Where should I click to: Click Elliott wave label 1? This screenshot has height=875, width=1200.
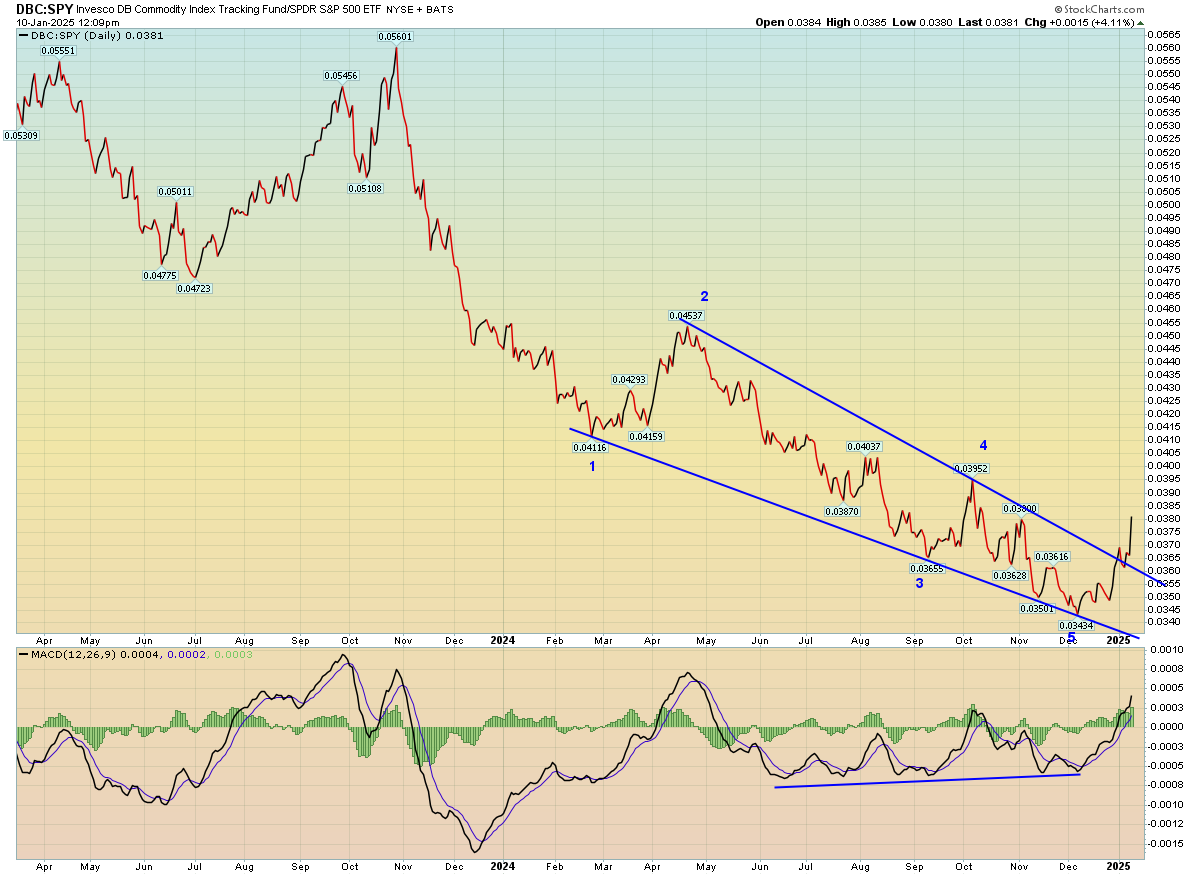point(592,466)
